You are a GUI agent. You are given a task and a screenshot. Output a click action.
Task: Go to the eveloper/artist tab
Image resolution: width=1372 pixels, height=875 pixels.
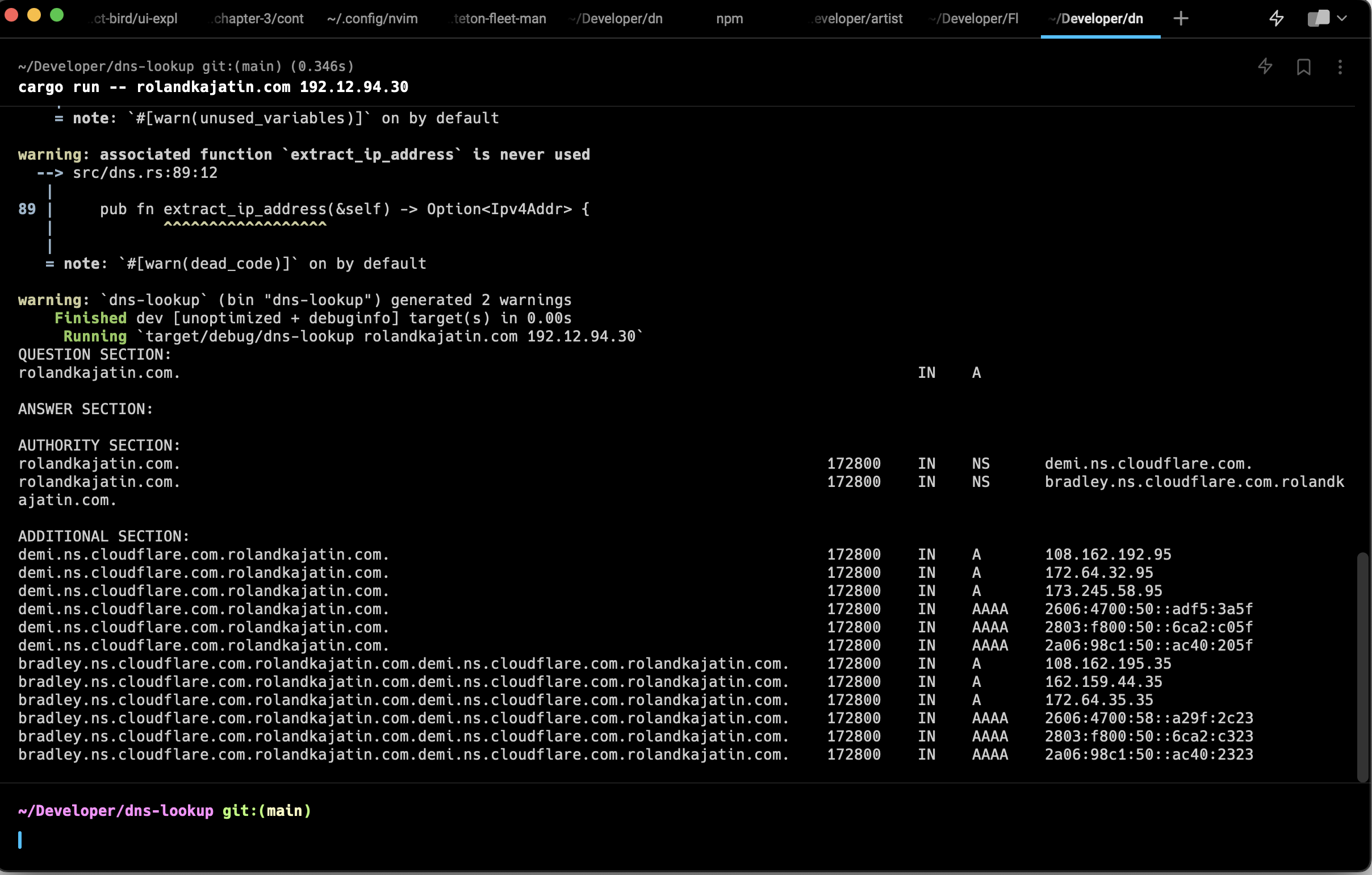857,19
